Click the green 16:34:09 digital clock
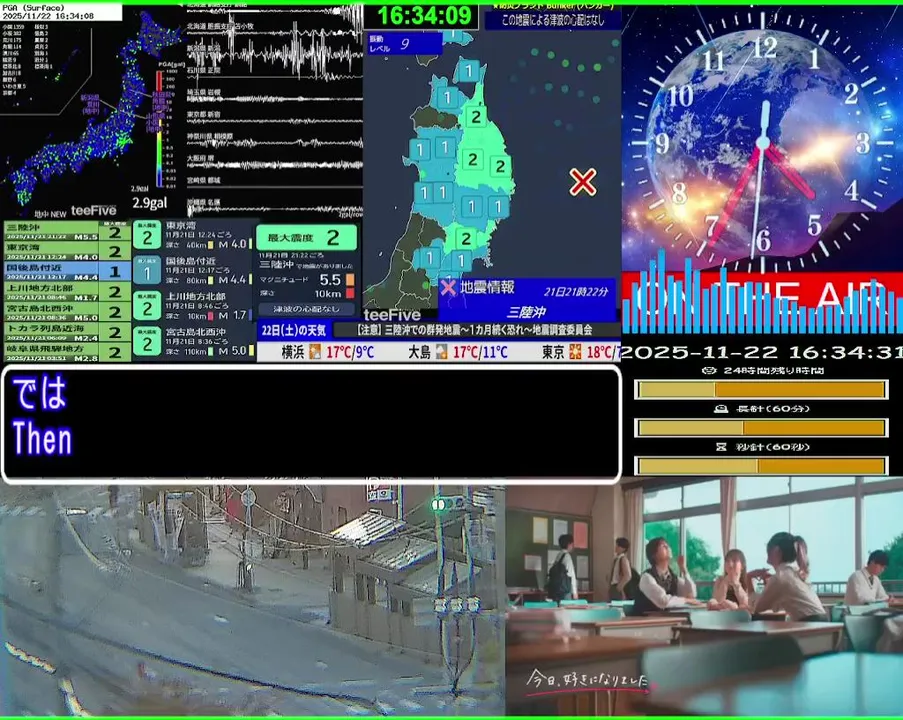 tap(424, 16)
